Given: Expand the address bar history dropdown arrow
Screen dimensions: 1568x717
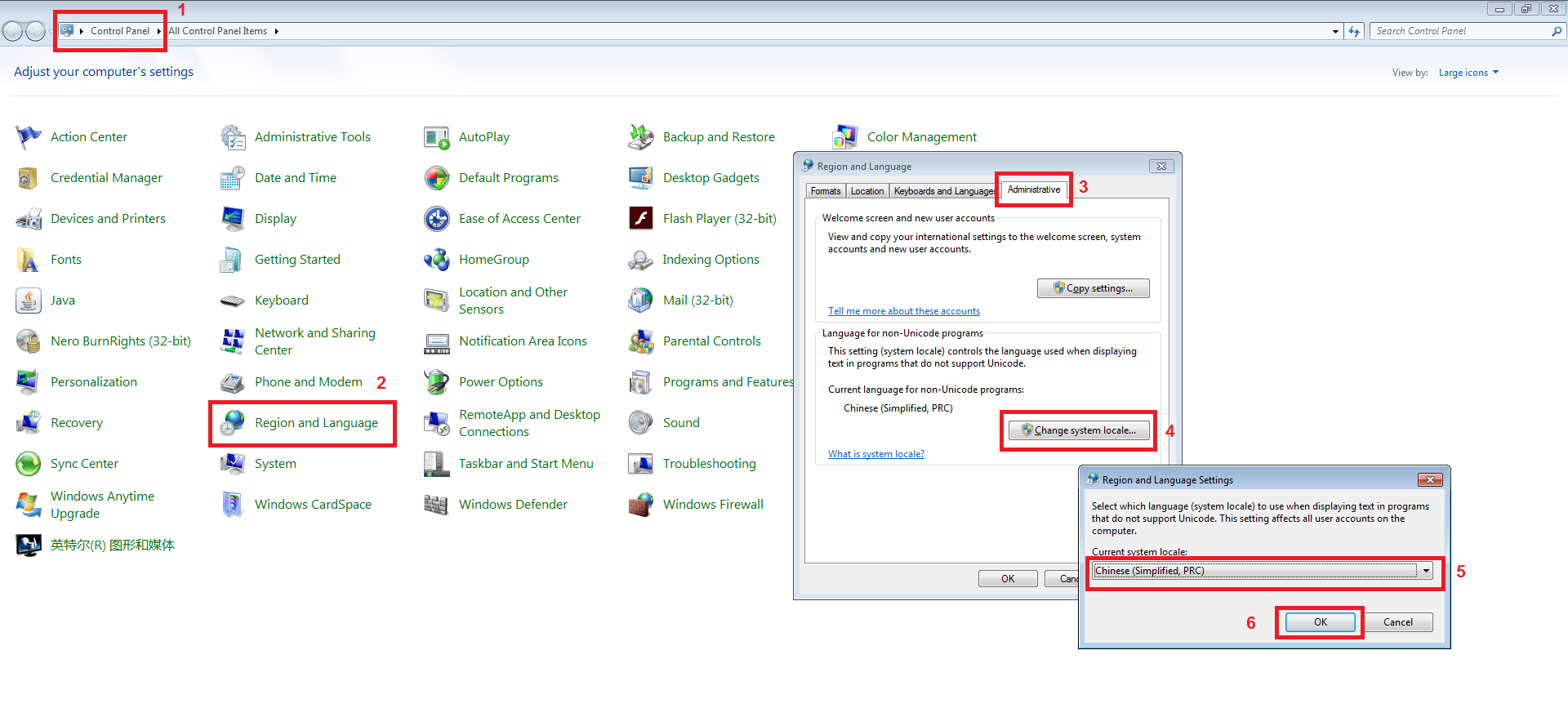Looking at the screenshot, I should (1335, 32).
